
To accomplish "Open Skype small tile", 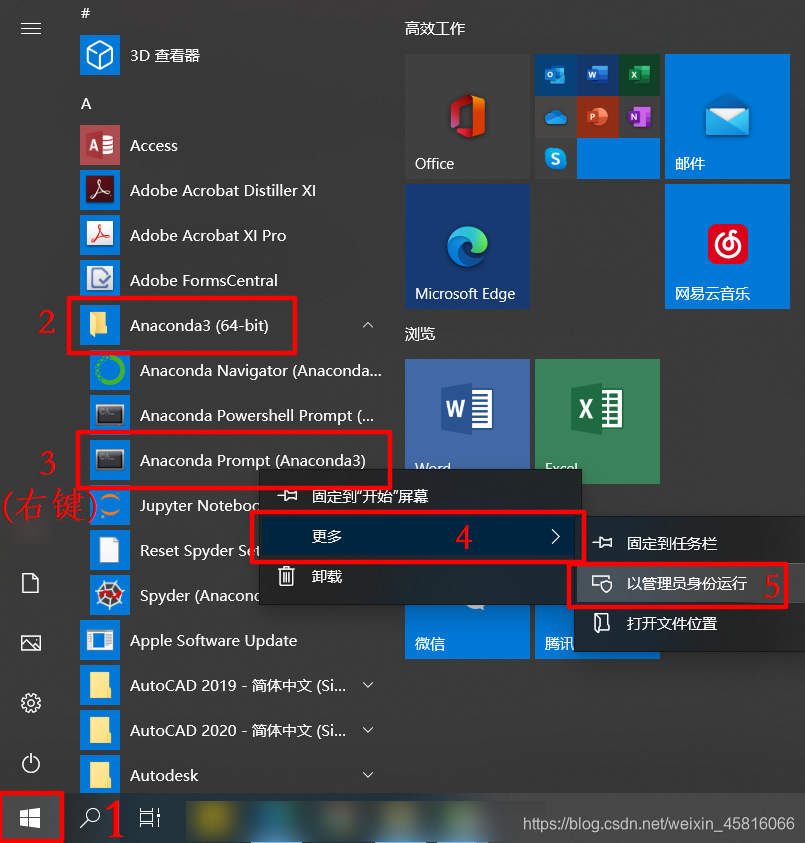I will tap(555, 159).
